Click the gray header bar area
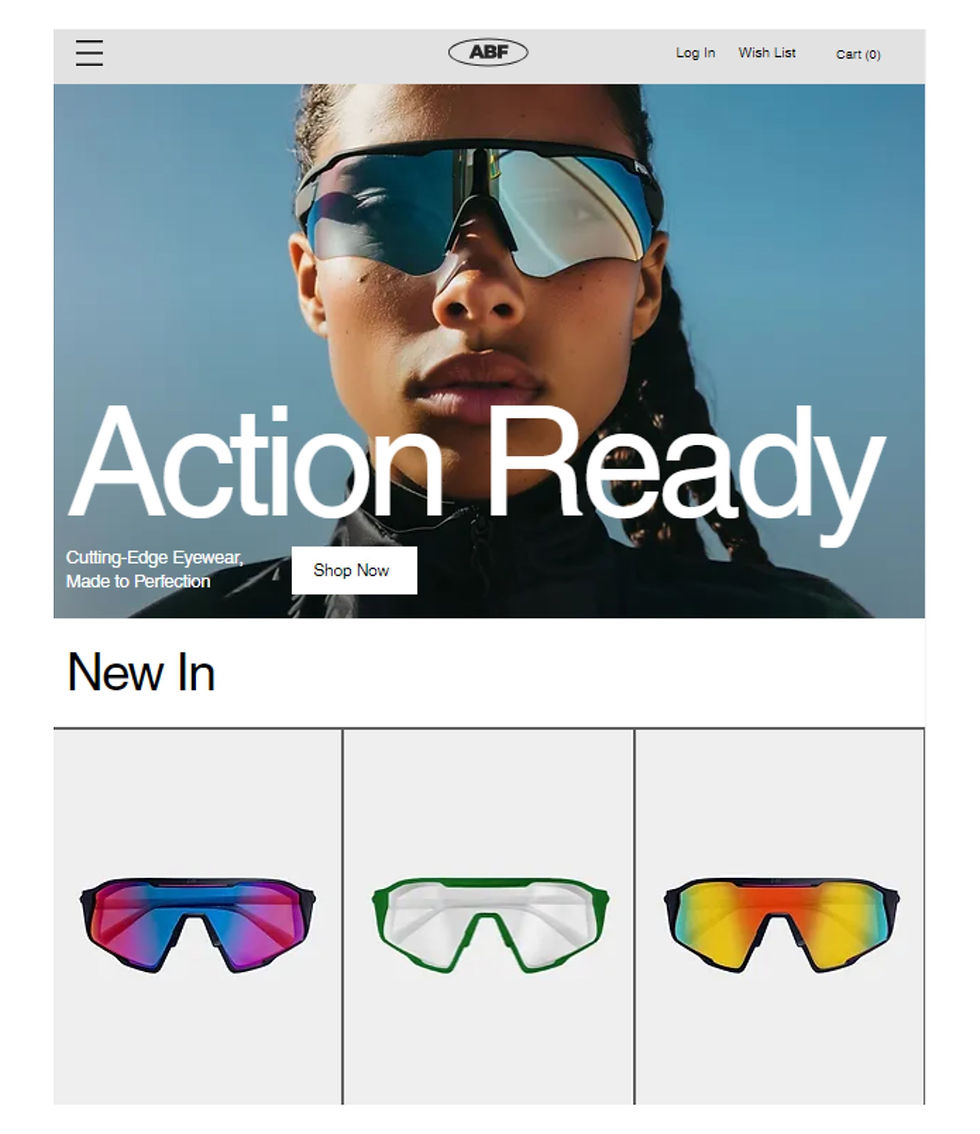The height and width of the screenshot is (1134, 980). coord(289,56)
